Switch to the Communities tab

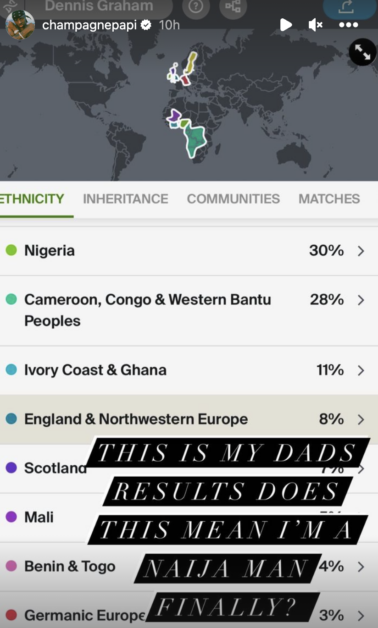click(233, 199)
